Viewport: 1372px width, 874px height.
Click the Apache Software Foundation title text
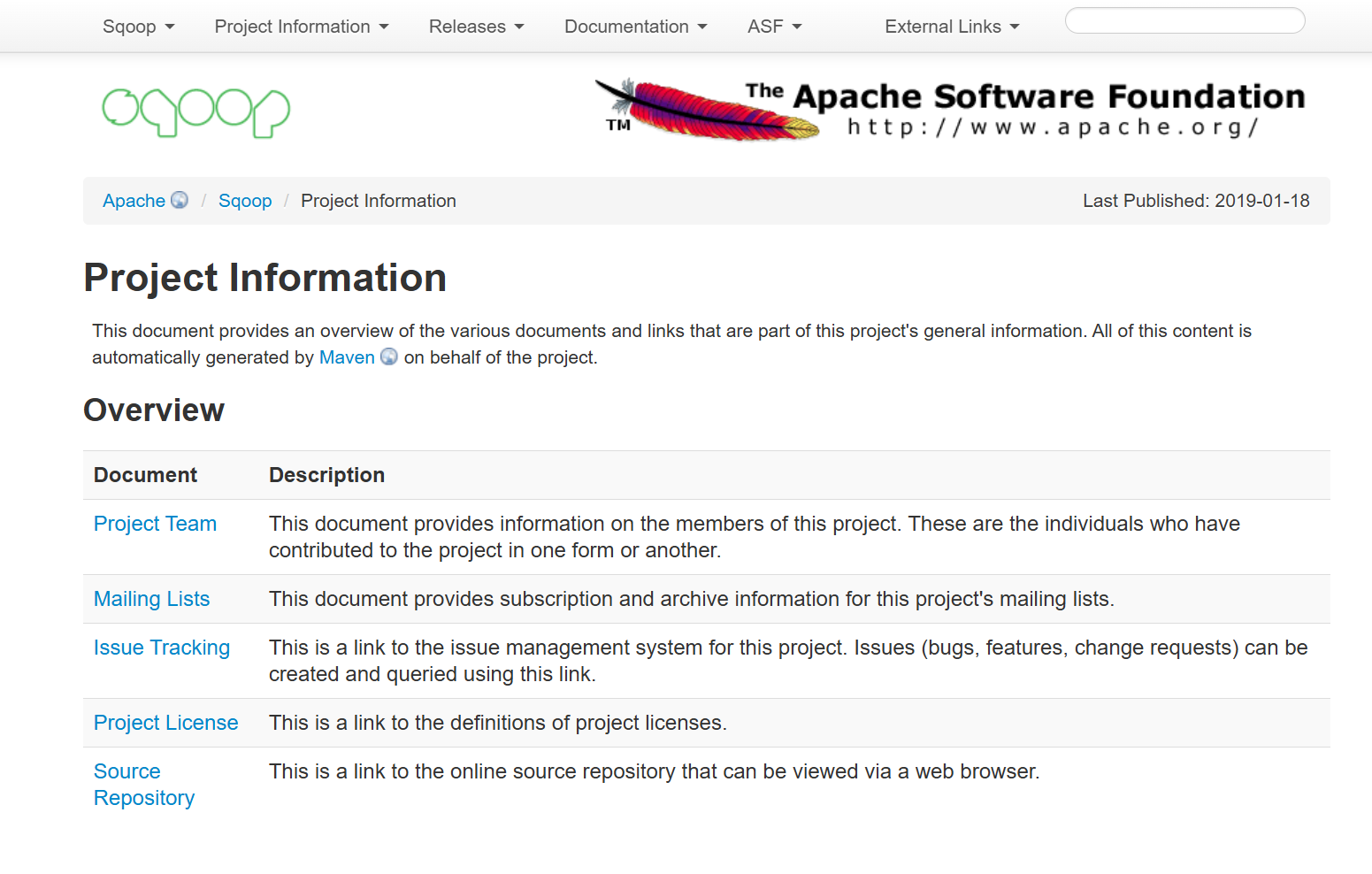click(x=1048, y=96)
